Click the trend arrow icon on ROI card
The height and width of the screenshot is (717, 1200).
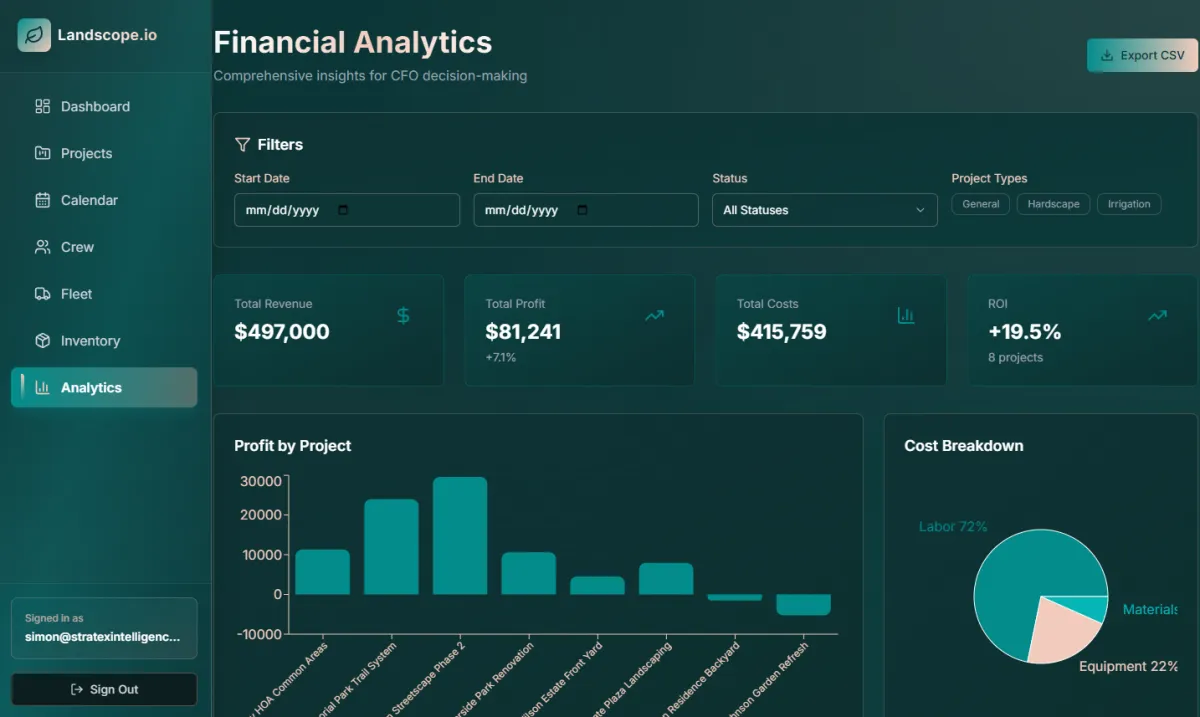tap(1157, 316)
